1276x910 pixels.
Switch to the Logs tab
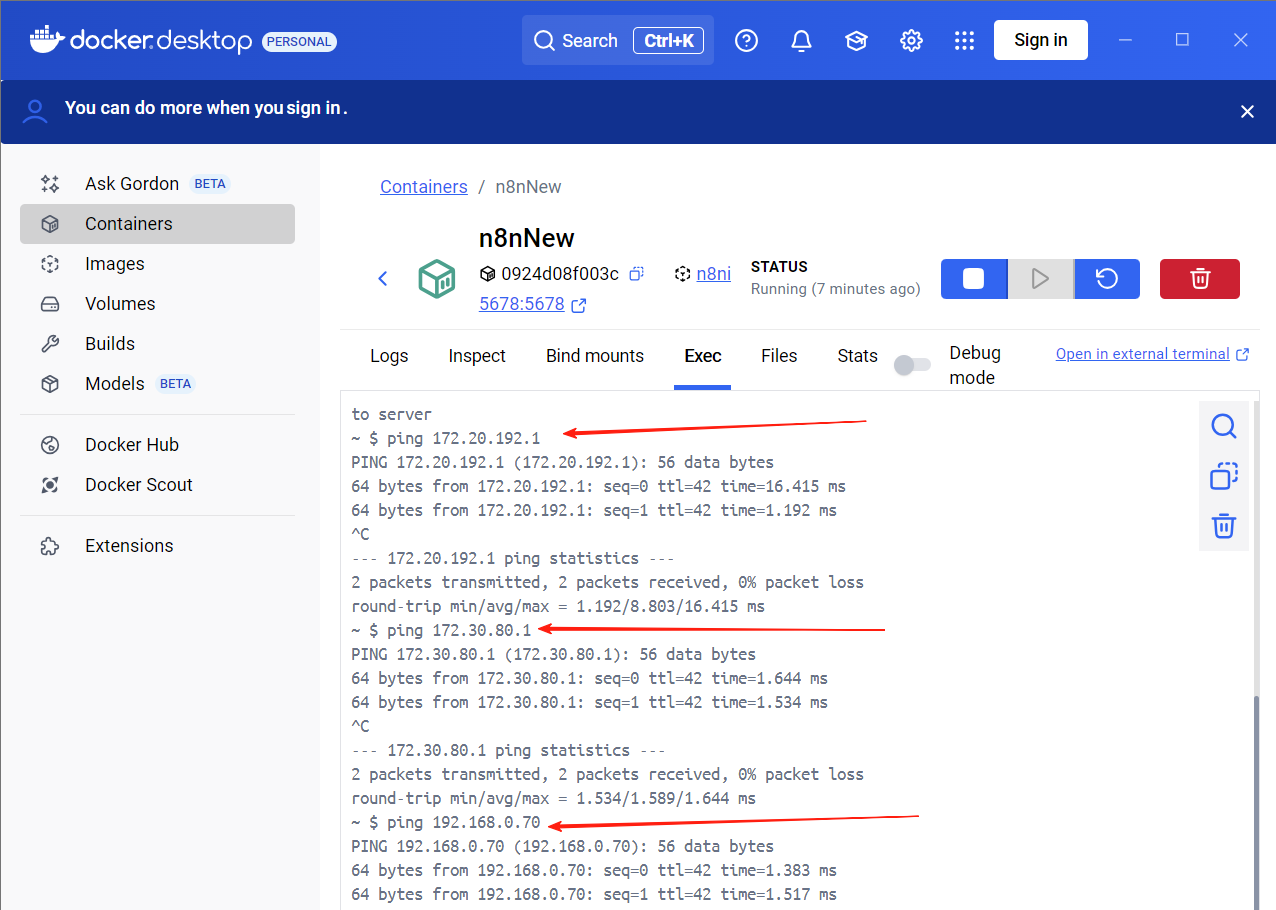(x=389, y=356)
